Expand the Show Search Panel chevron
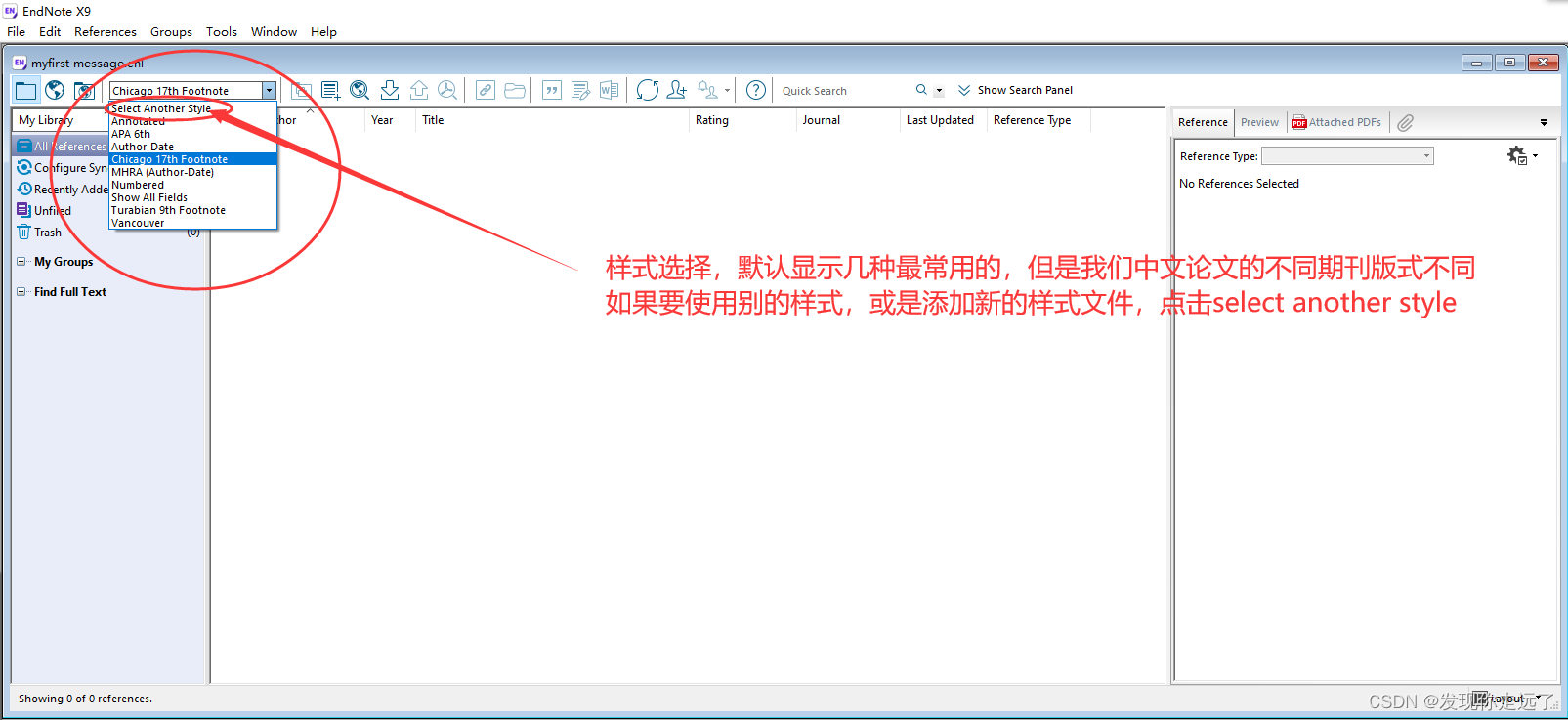 point(964,90)
